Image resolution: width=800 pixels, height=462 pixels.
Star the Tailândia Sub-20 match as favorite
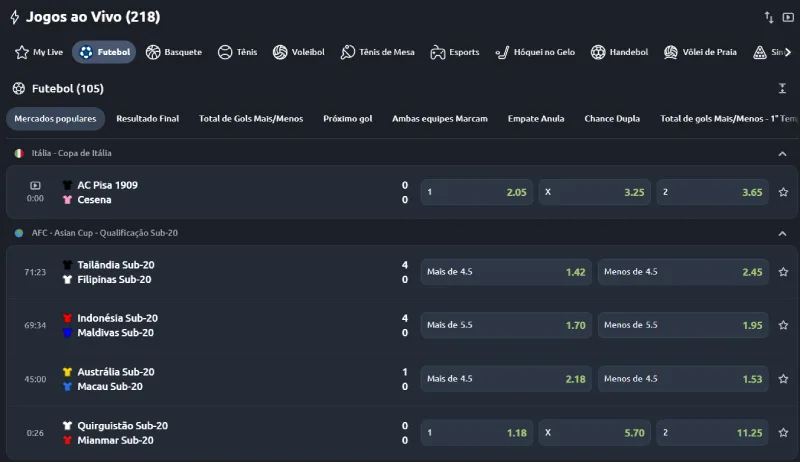pos(783,272)
